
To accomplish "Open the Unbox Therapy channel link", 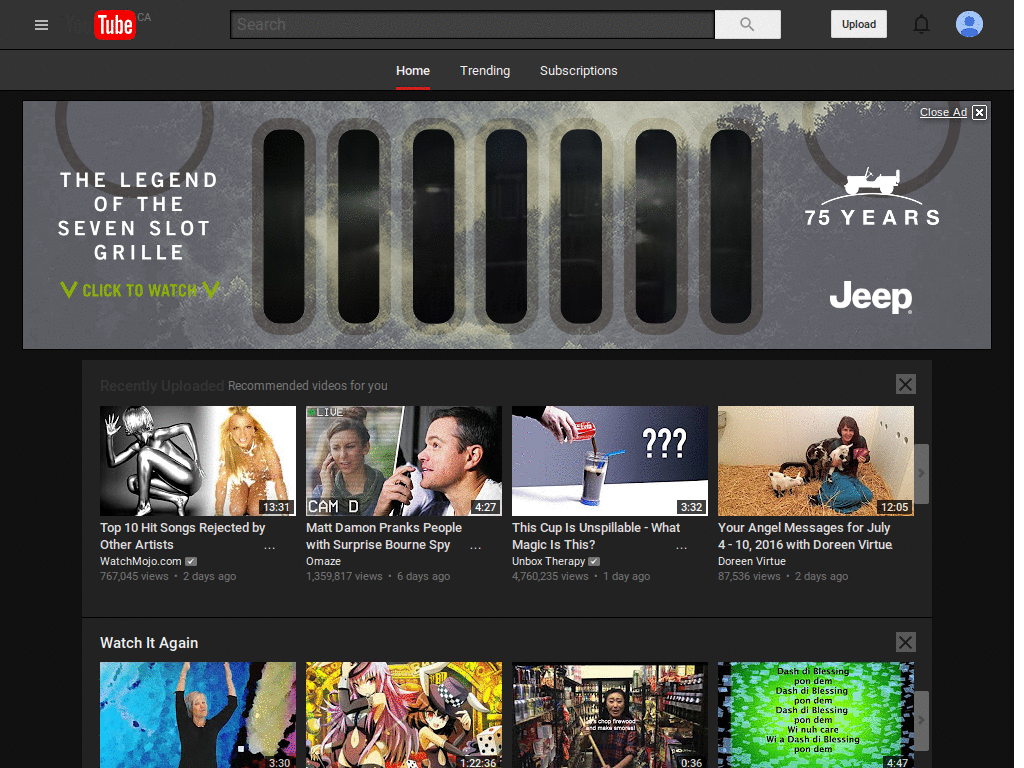I will click(549, 561).
